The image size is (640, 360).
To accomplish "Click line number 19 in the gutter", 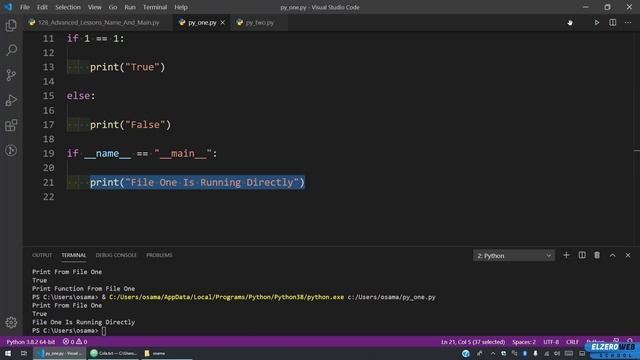I will click(x=49, y=153).
